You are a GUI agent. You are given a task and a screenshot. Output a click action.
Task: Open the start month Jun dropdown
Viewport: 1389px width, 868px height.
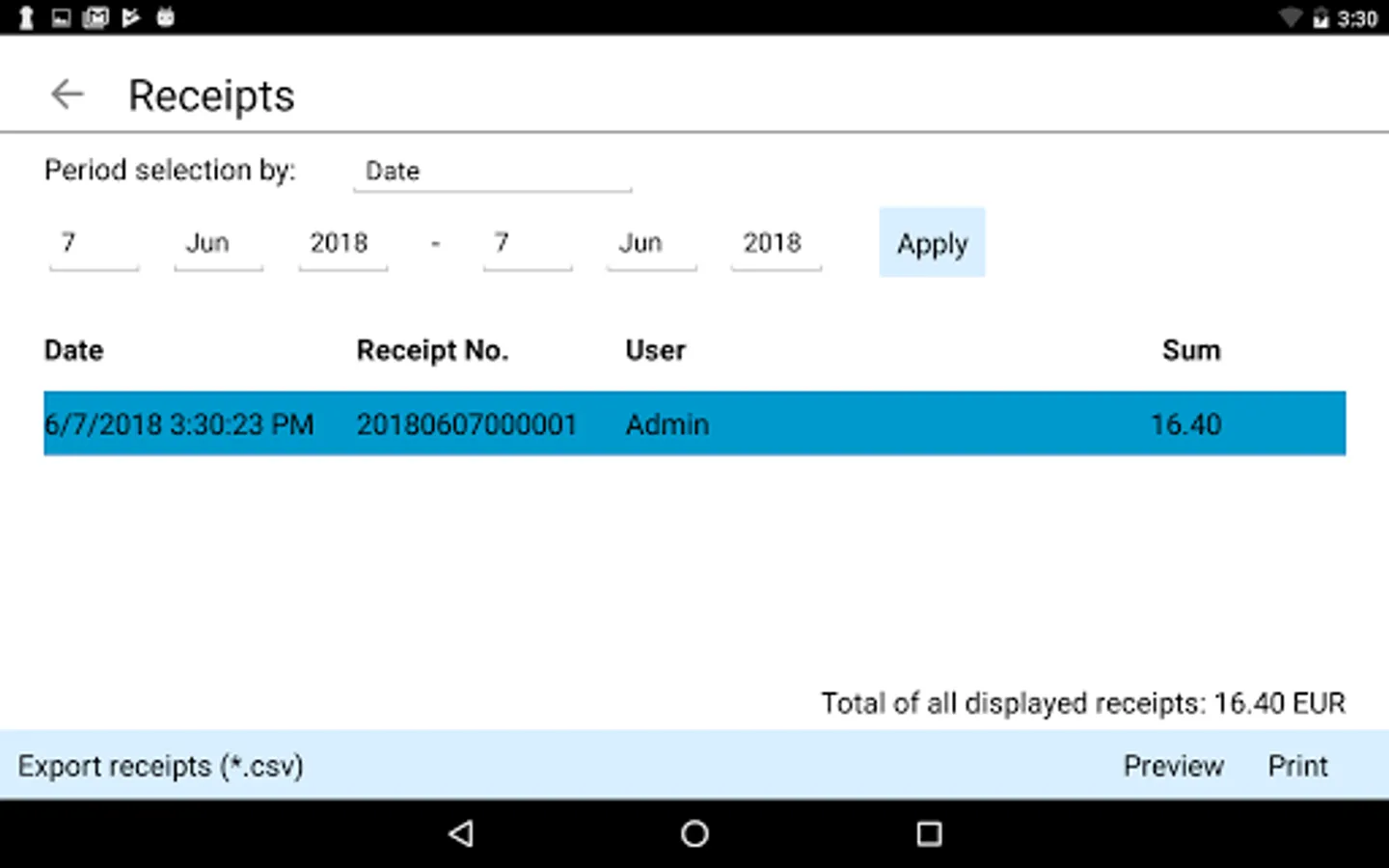tap(218, 243)
